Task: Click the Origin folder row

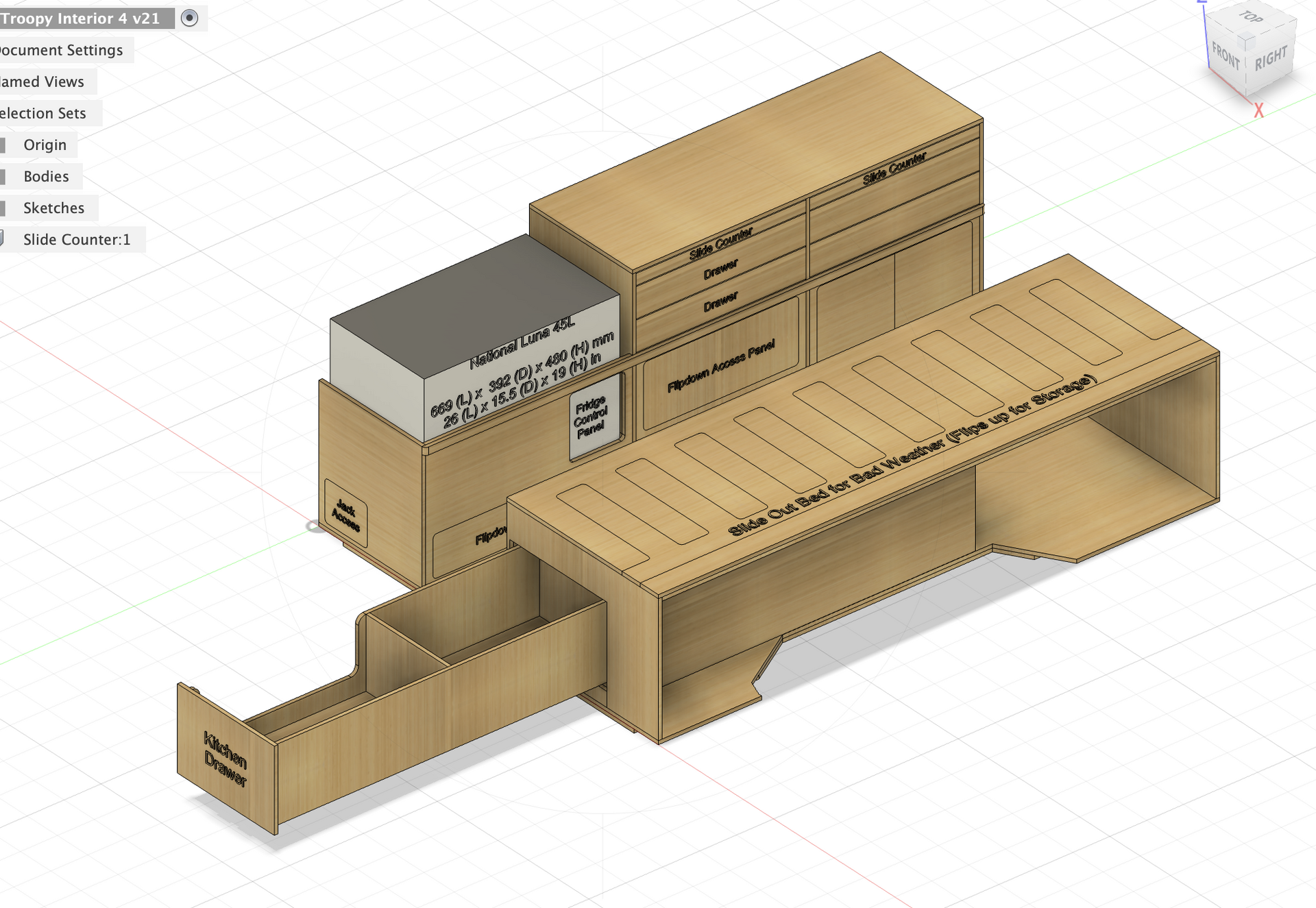Action: click(45, 145)
